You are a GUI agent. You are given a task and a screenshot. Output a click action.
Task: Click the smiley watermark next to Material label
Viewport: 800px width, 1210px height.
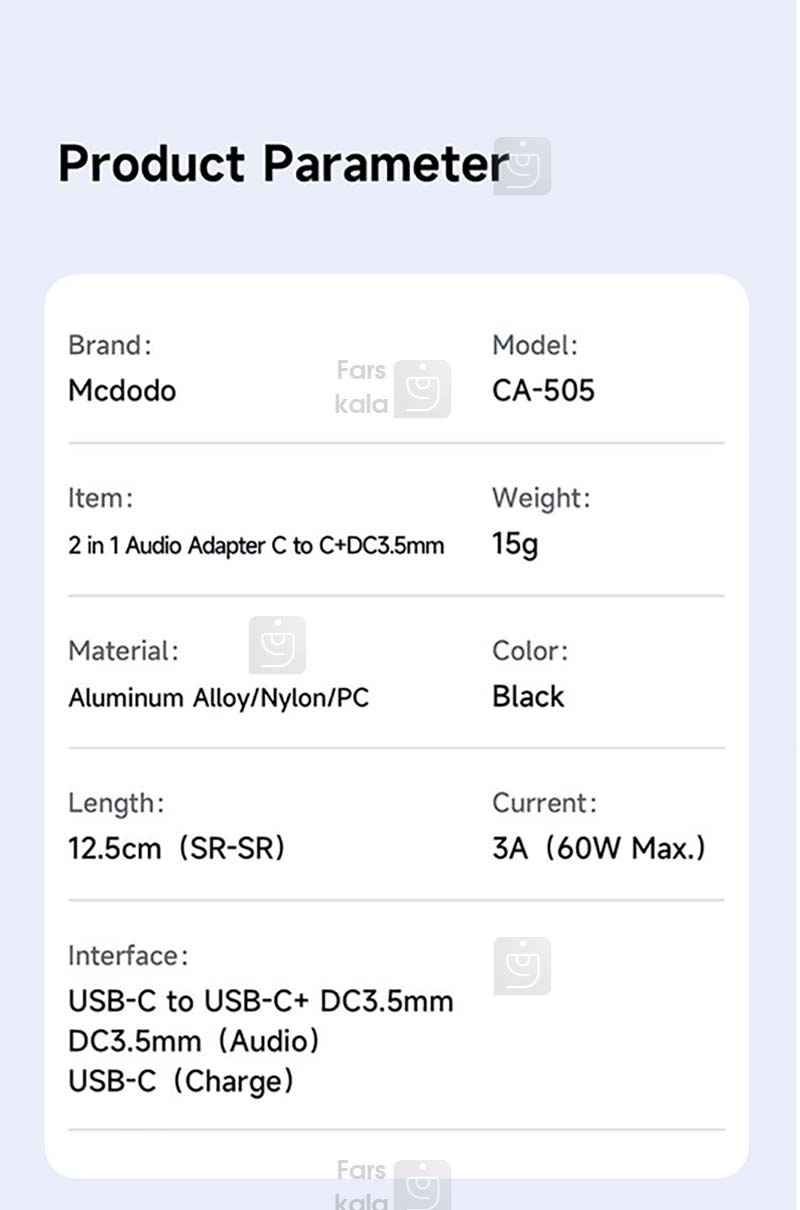pyautogui.click(x=277, y=645)
